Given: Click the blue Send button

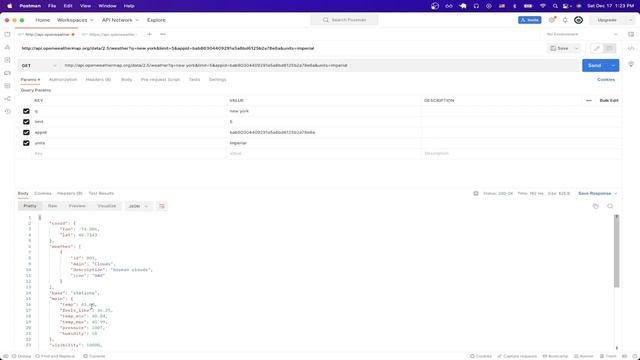Looking at the screenshot, I should (x=595, y=65).
